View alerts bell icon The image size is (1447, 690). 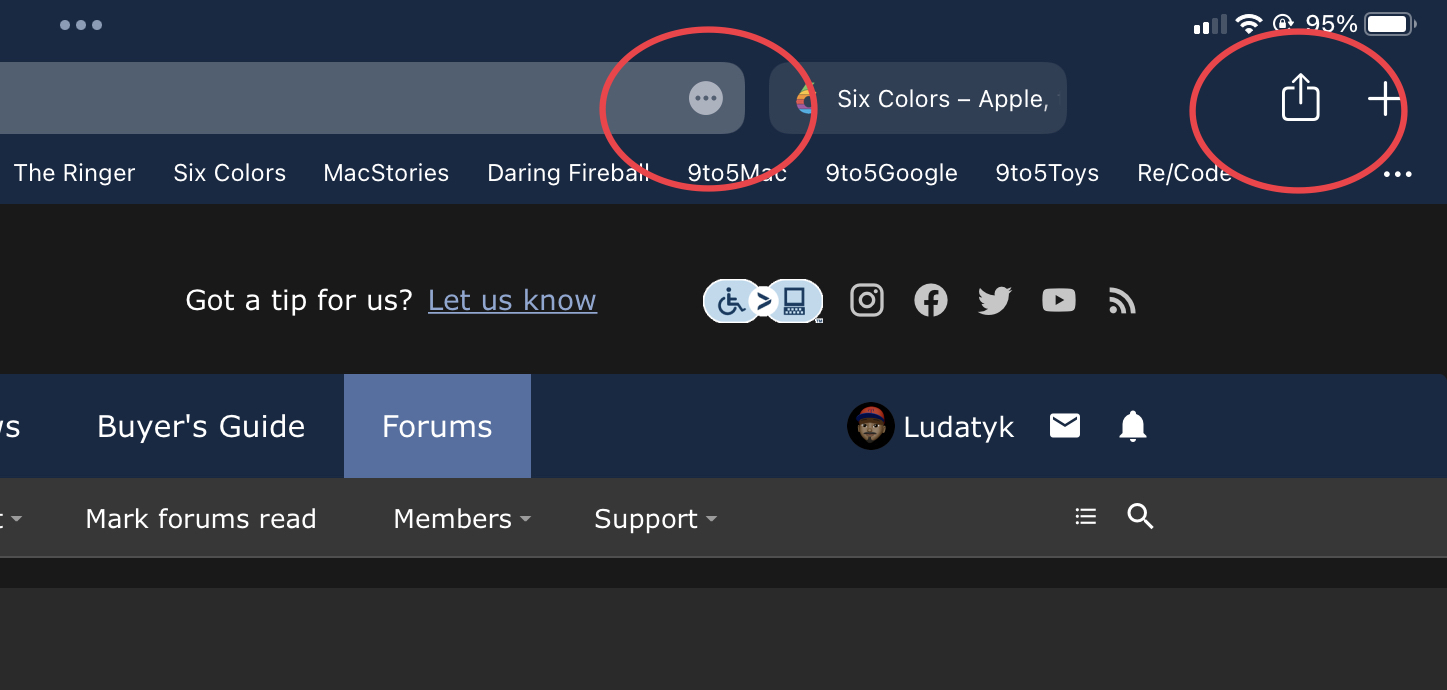(x=1132, y=427)
